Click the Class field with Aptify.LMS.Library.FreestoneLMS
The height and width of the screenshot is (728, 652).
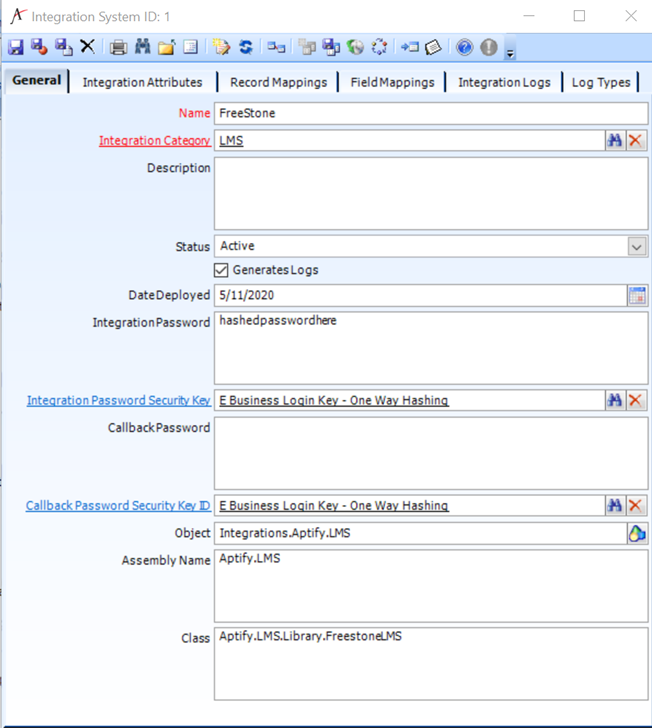[431, 663]
